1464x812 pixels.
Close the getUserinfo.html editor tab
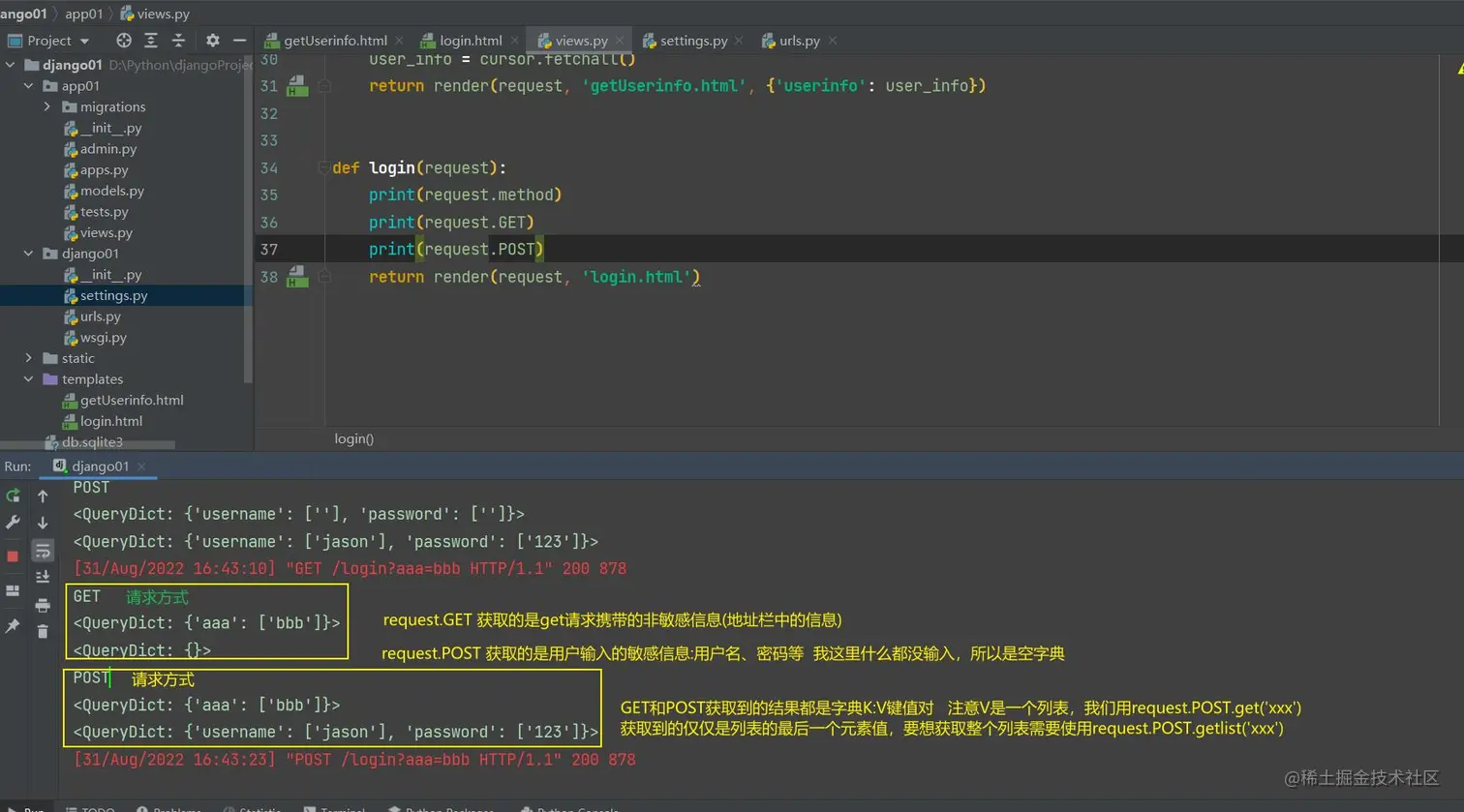click(x=399, y=41)
